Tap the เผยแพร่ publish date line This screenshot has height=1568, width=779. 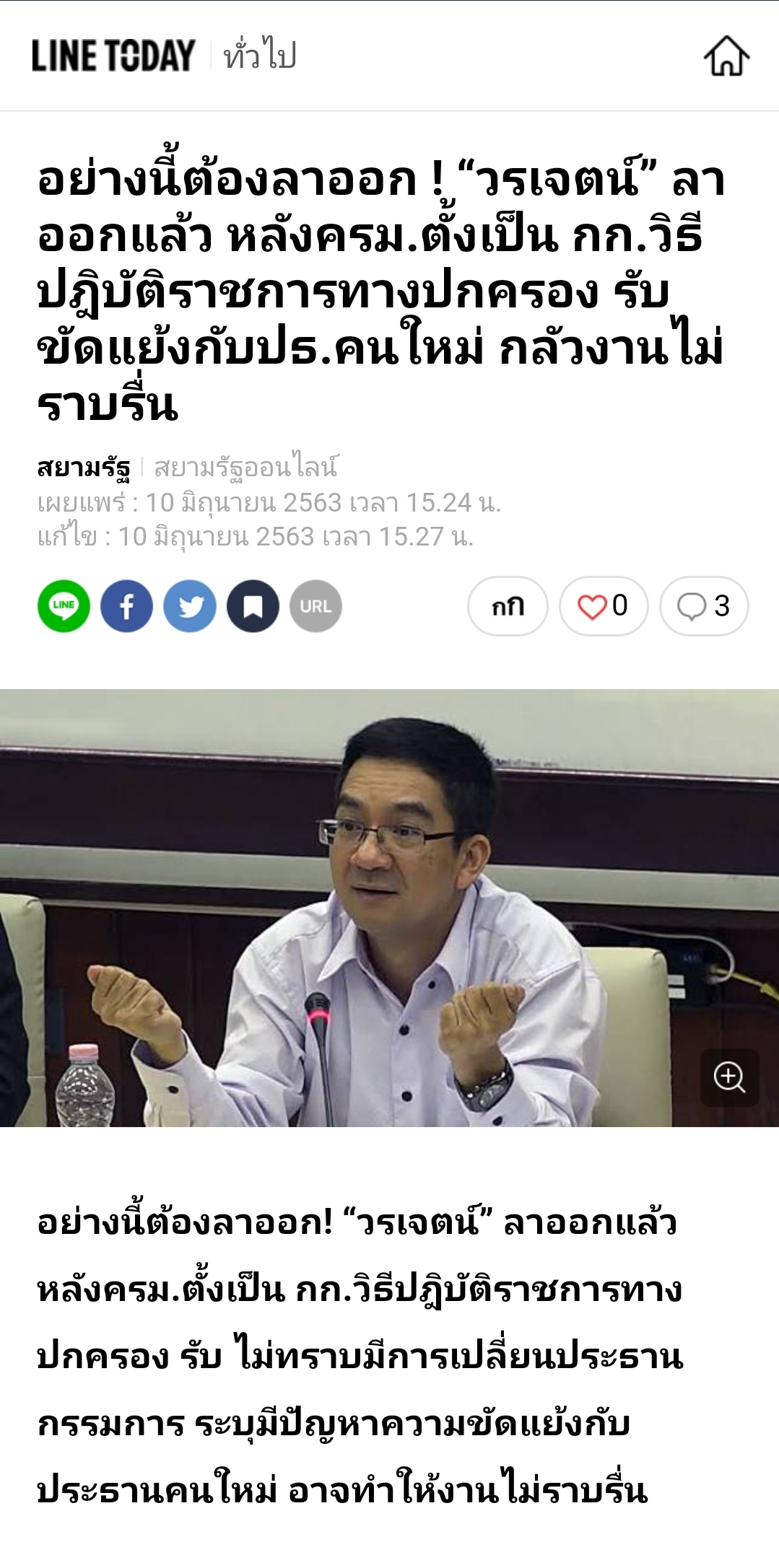tap(269, 503)
